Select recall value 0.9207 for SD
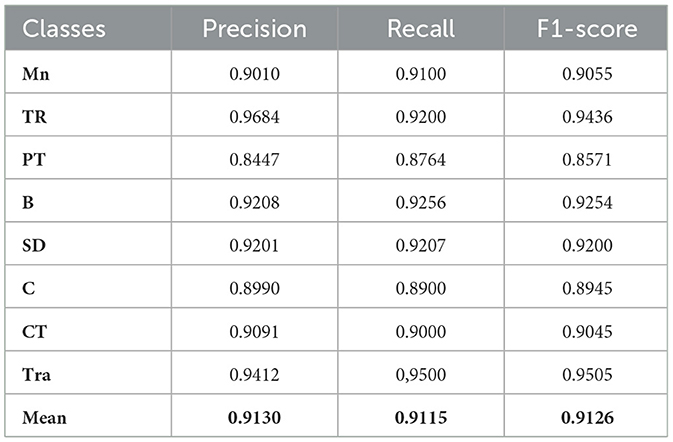The height and width of the screenshot is (442, 673). pyautogui.click(x=421, y=245)
